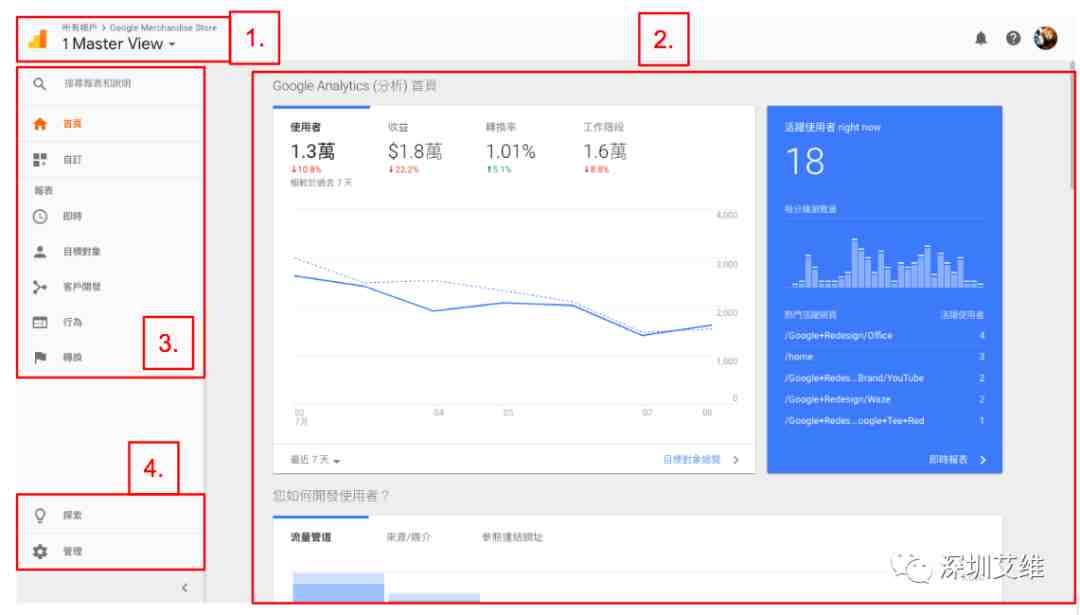Select the 使用者 users 1.3萬 metric tab
Screen dimensions: 1080x615
coord(321,154)
